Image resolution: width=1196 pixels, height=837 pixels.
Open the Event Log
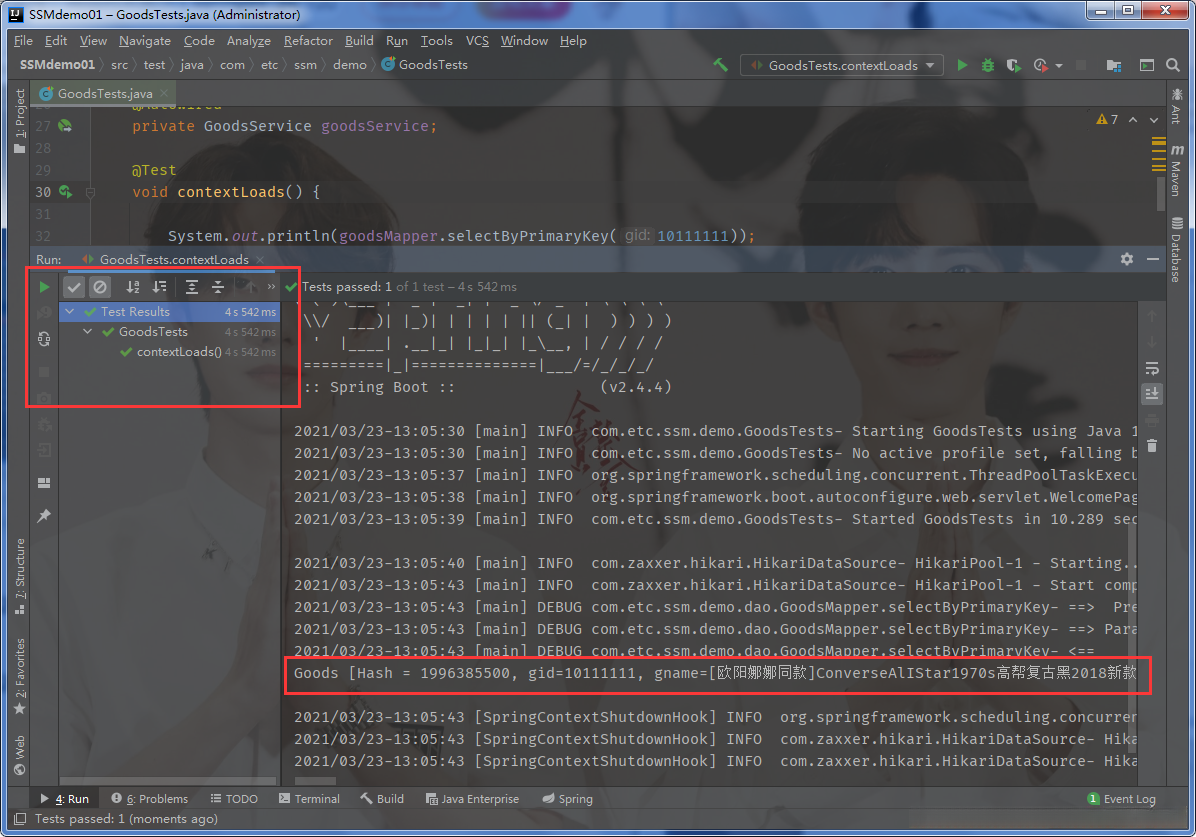click(x=1121, y=799)
